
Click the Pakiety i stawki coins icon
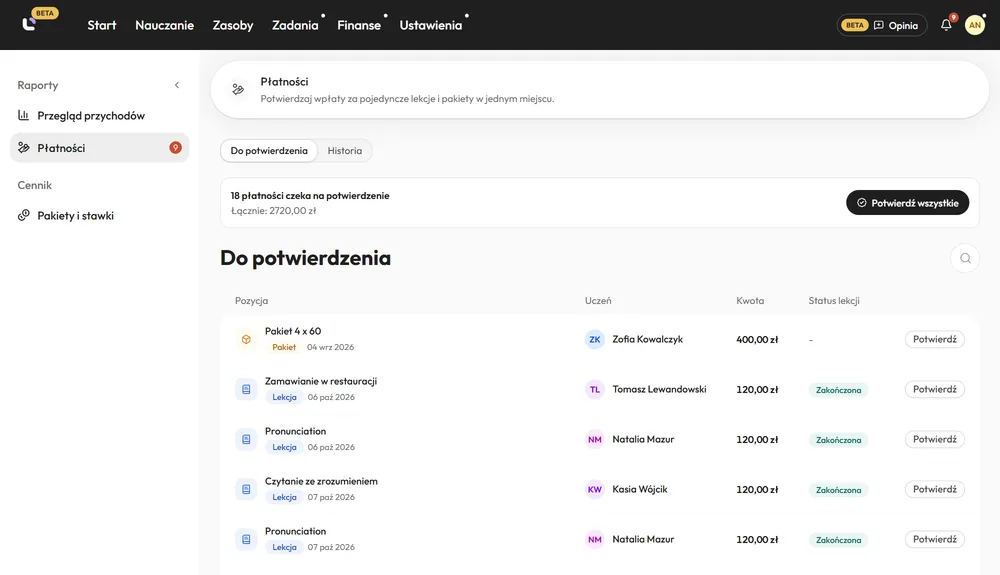coord(24,215)
